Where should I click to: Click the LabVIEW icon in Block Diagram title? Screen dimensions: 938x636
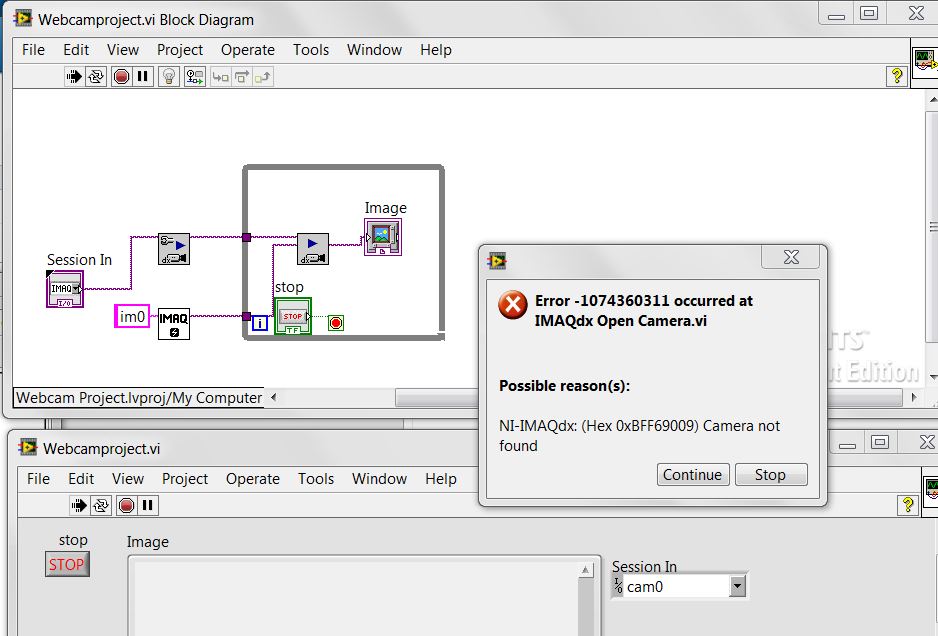pos(23,18)
